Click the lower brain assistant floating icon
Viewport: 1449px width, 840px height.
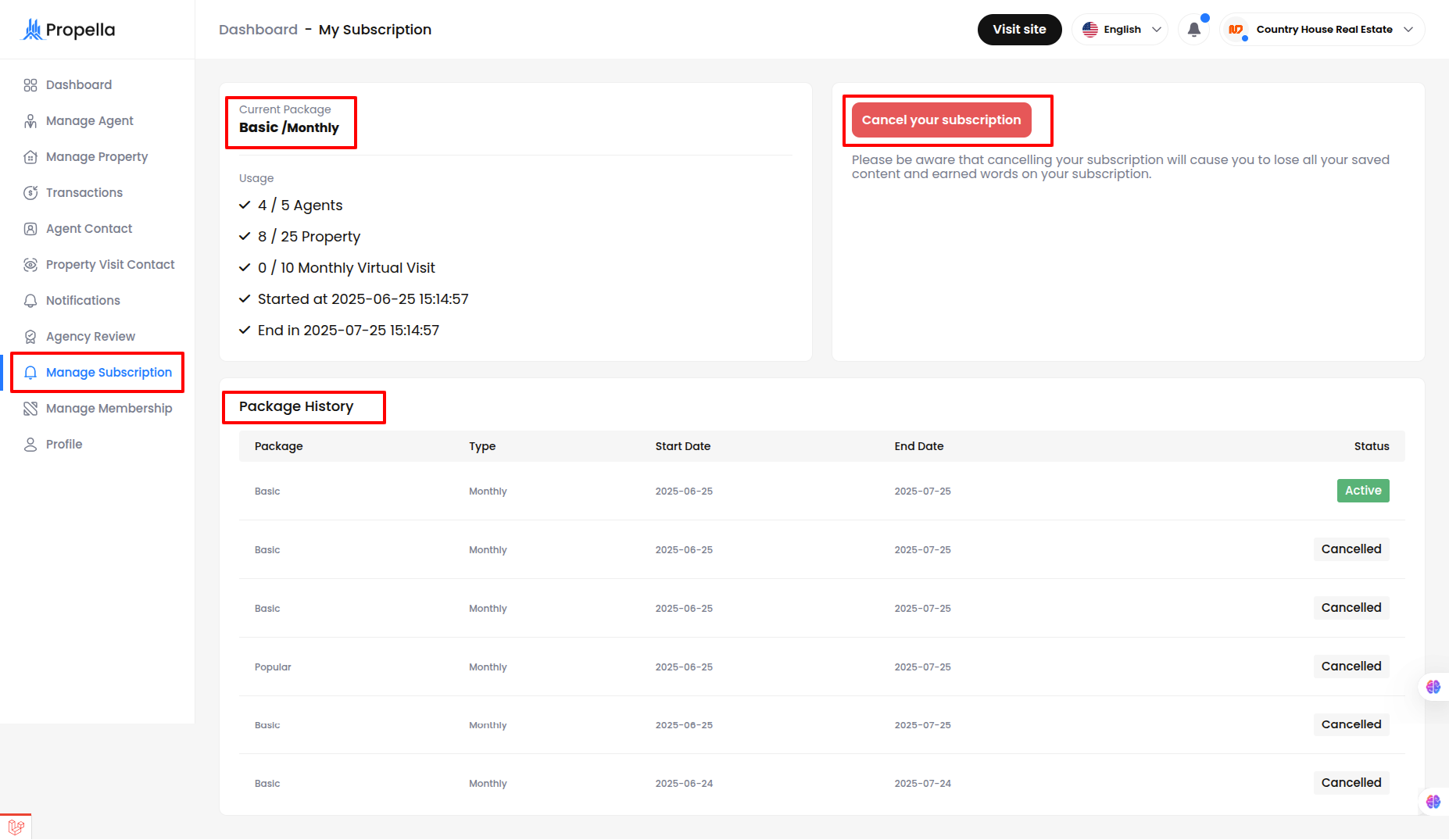[x=1433, y=802]
